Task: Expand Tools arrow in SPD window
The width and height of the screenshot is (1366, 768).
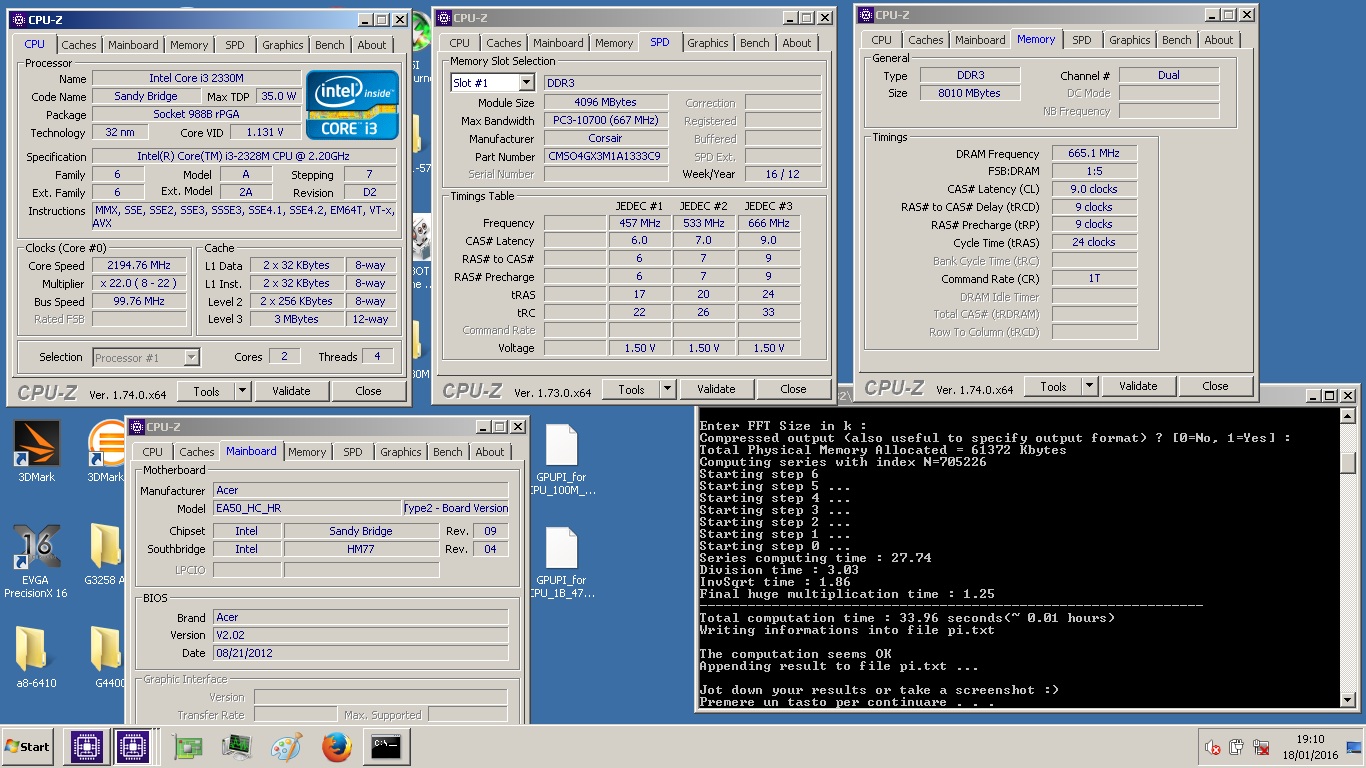Action: click(x=666, y=389)
